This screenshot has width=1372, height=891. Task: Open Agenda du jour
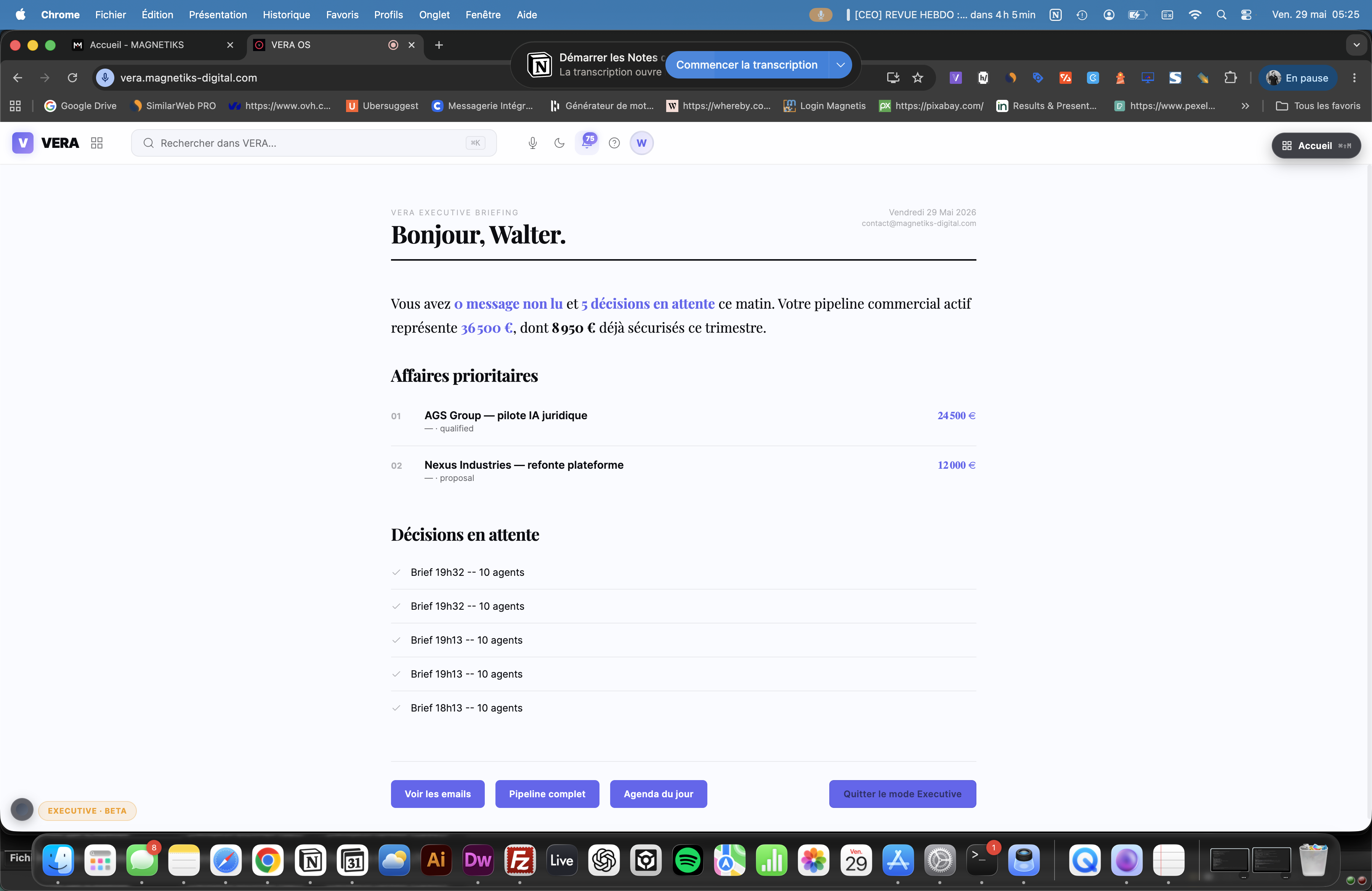(x=658, y=793)
